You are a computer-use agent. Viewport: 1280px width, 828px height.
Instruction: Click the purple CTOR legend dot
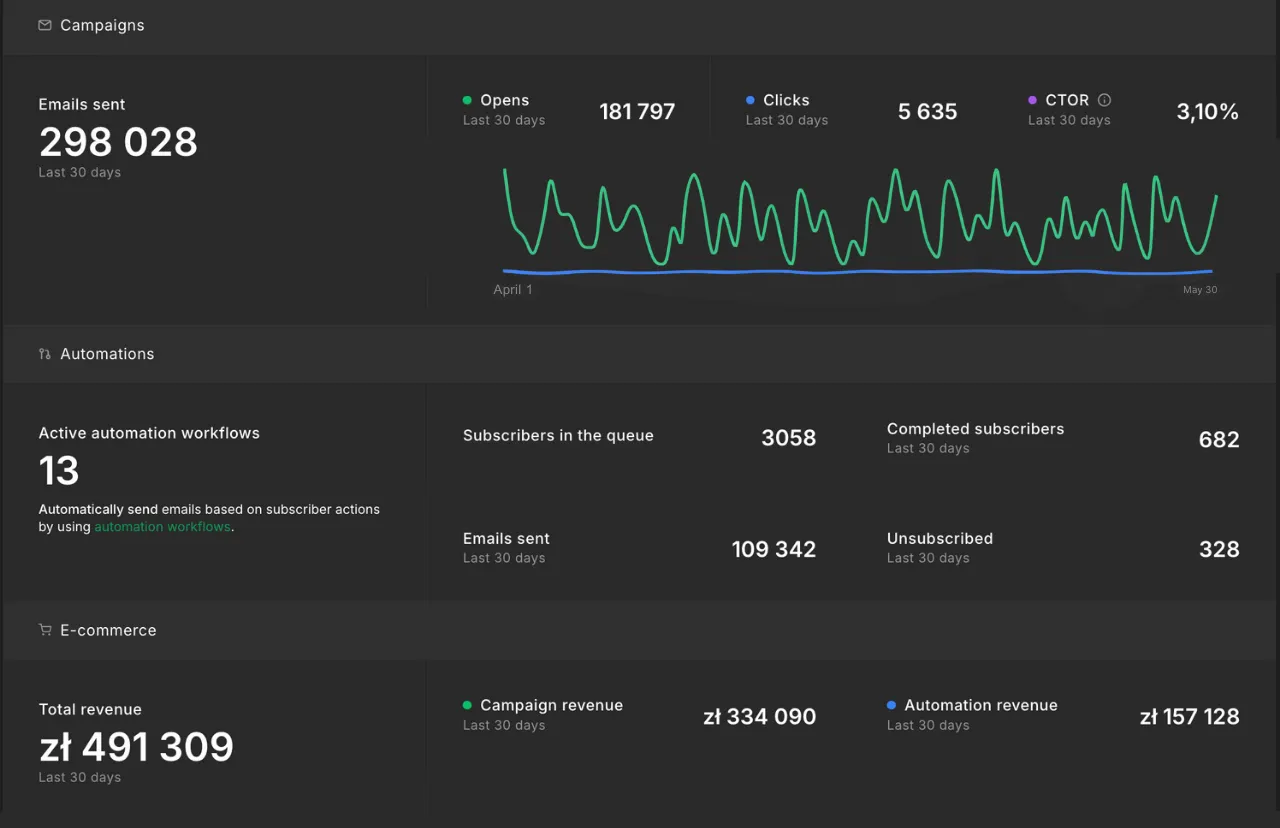click(x=1033, y=100)
